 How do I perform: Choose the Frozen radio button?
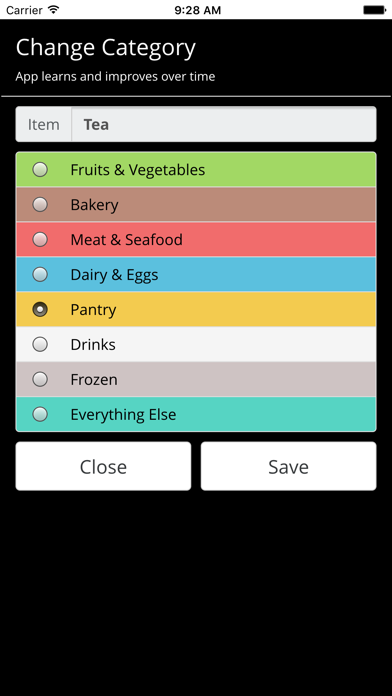tap(40, 380)
